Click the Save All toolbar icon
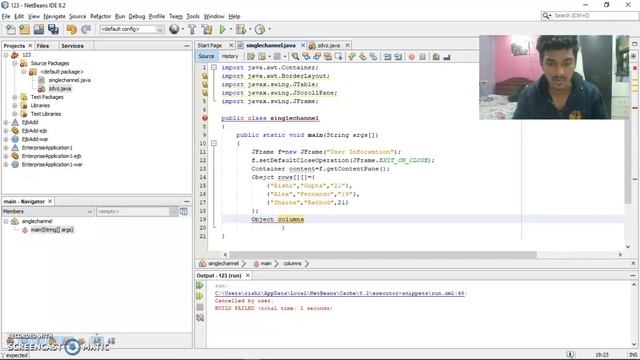The height and width of the screenshot is (360, 640). point(53,29)
